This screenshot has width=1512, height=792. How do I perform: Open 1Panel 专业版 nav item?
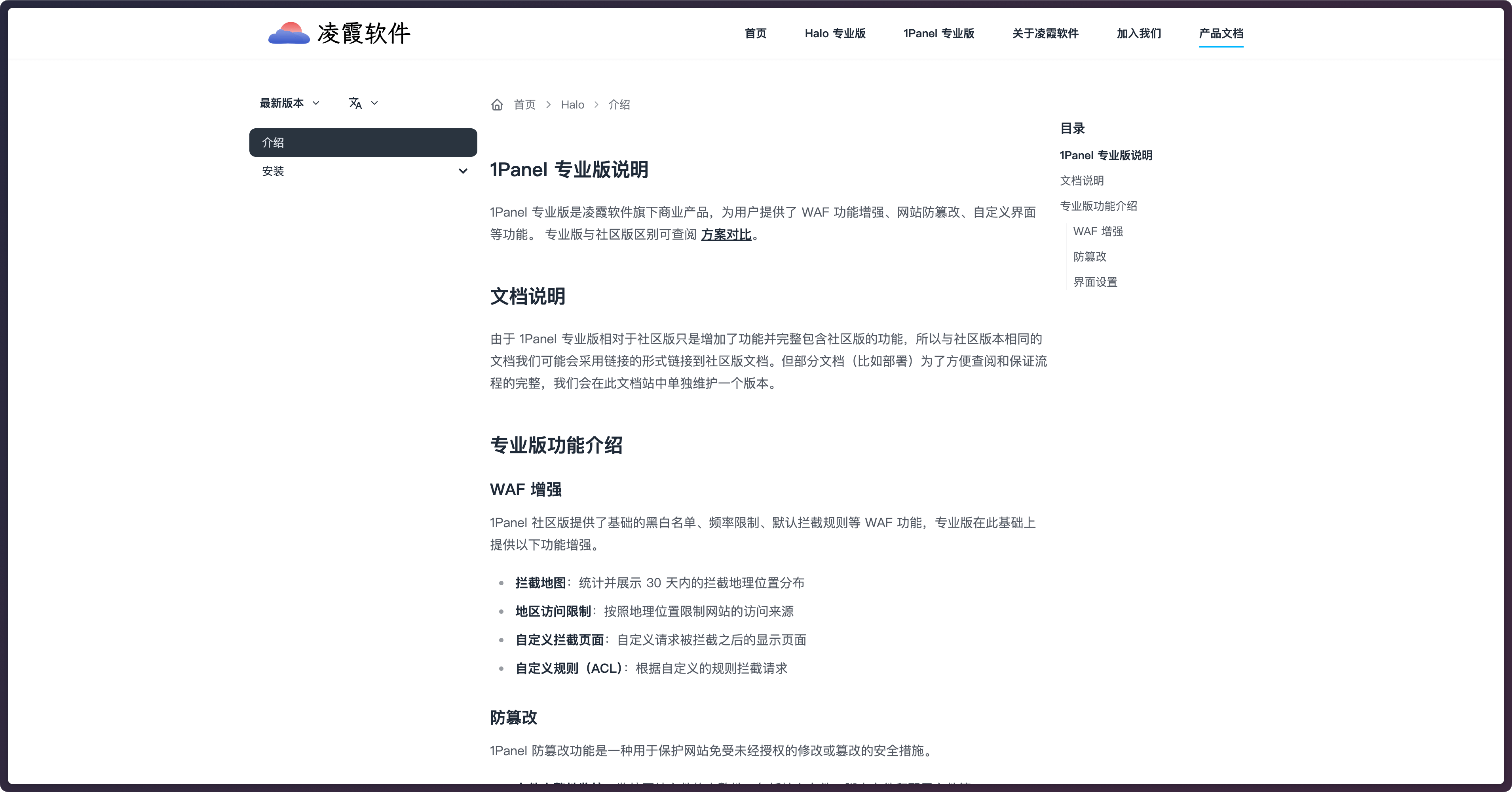click(x=938, y=34)
